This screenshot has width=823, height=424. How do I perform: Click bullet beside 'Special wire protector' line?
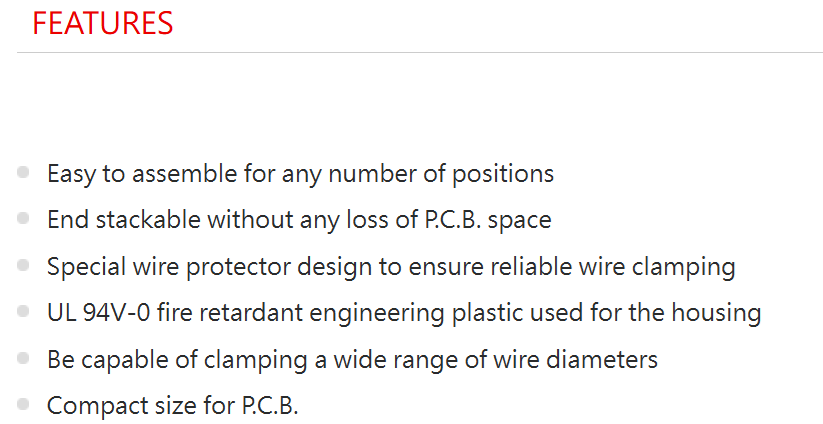coord(23,266)
